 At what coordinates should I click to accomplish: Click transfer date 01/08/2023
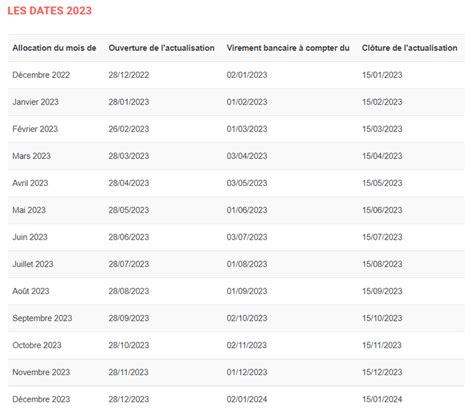click(247, 264)
